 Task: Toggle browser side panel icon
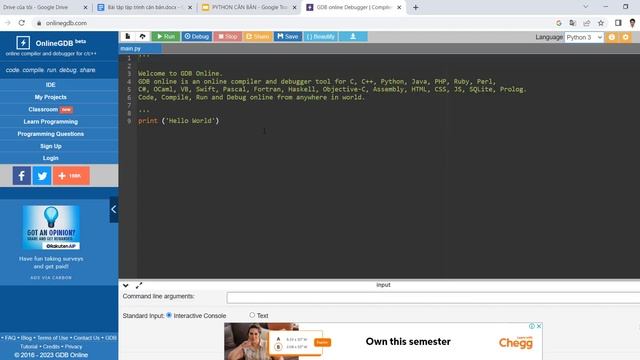(x=618, y=23)
